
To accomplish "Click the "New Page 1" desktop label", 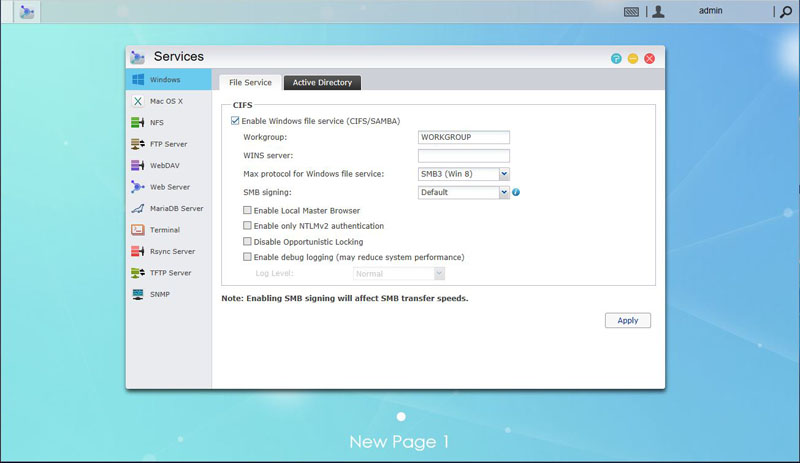I will [399, 442].
